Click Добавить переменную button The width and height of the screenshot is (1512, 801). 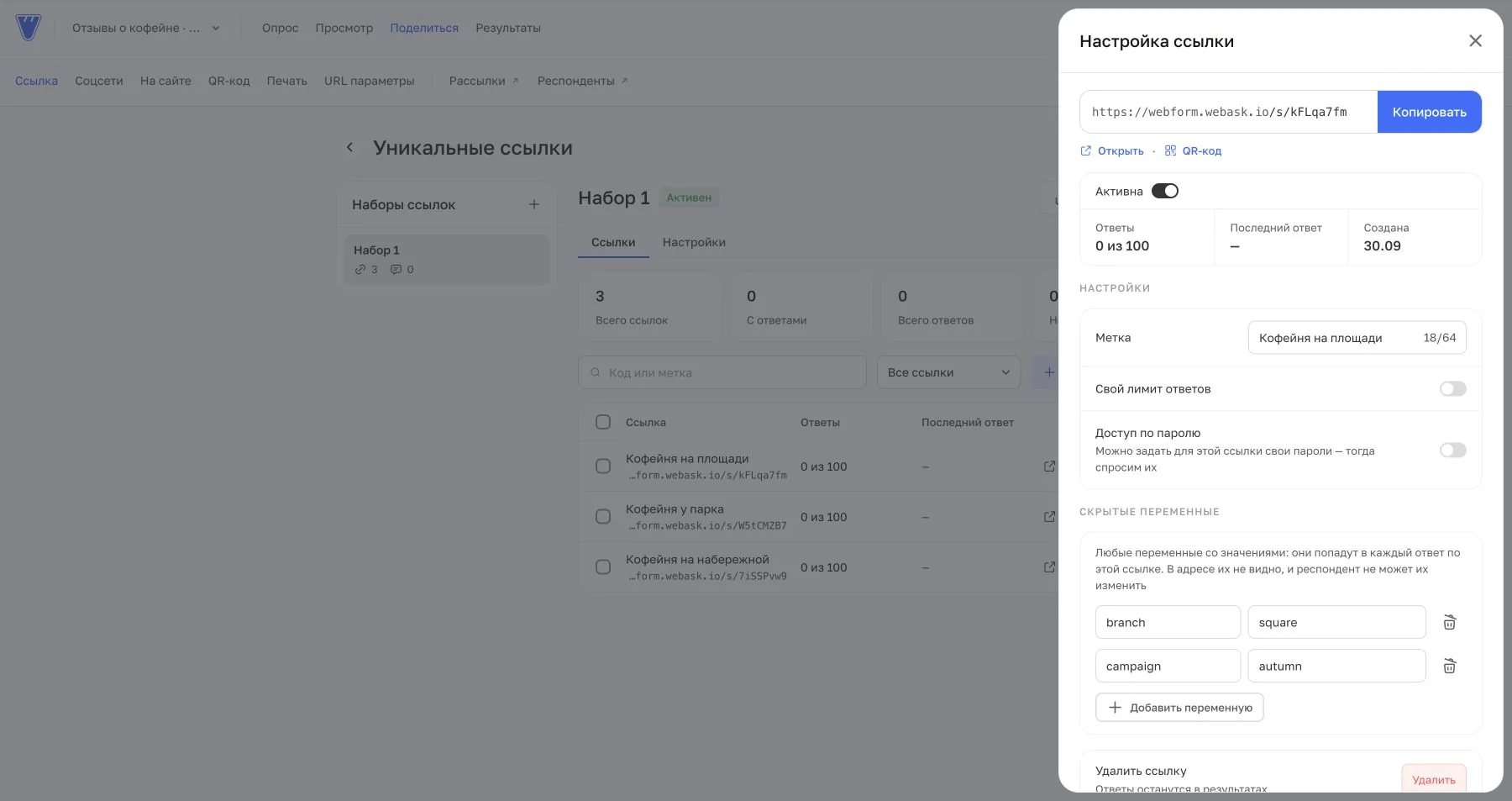(x=1179, y=708)
